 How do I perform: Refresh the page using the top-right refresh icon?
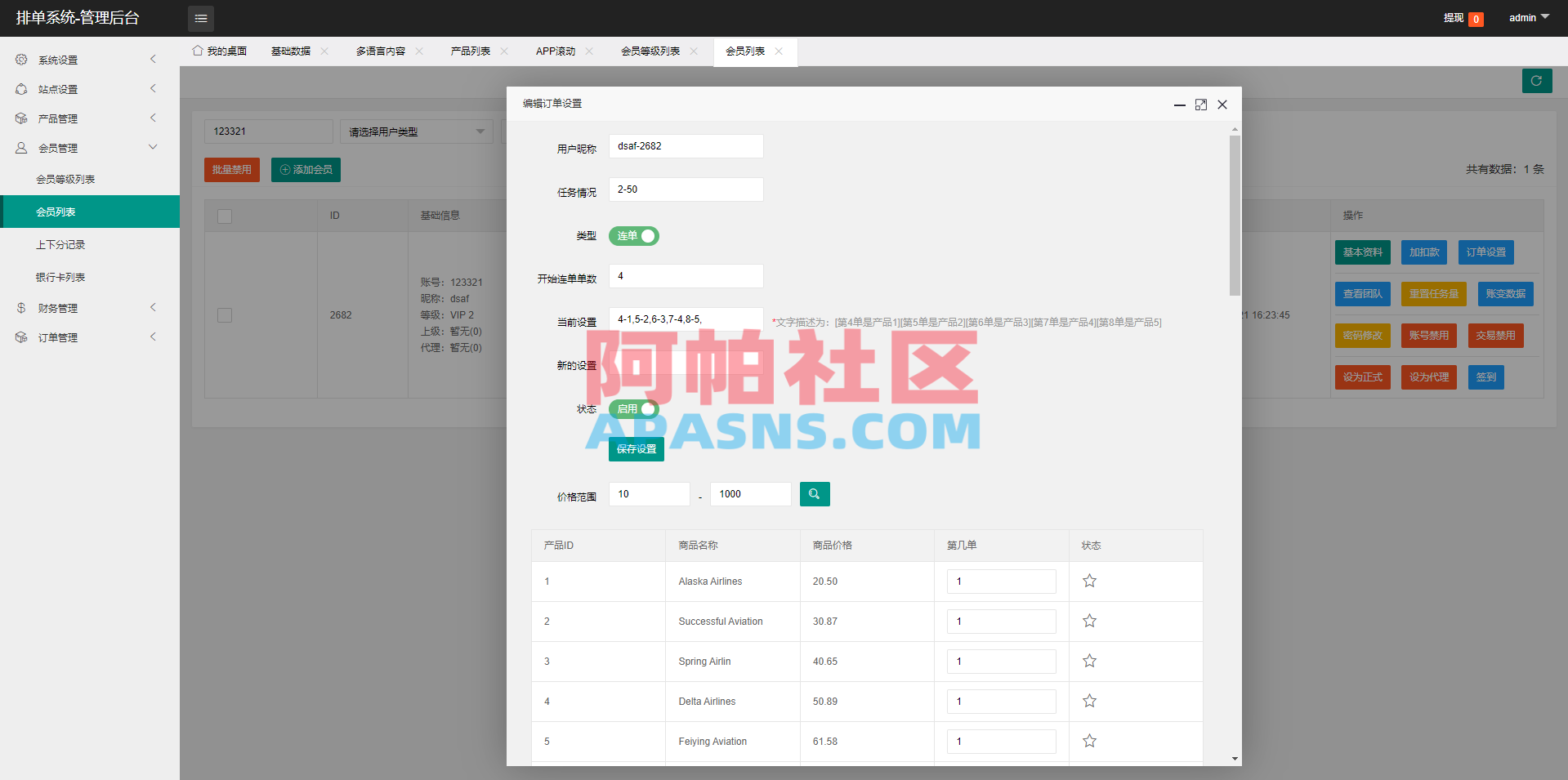(1537, 81)
